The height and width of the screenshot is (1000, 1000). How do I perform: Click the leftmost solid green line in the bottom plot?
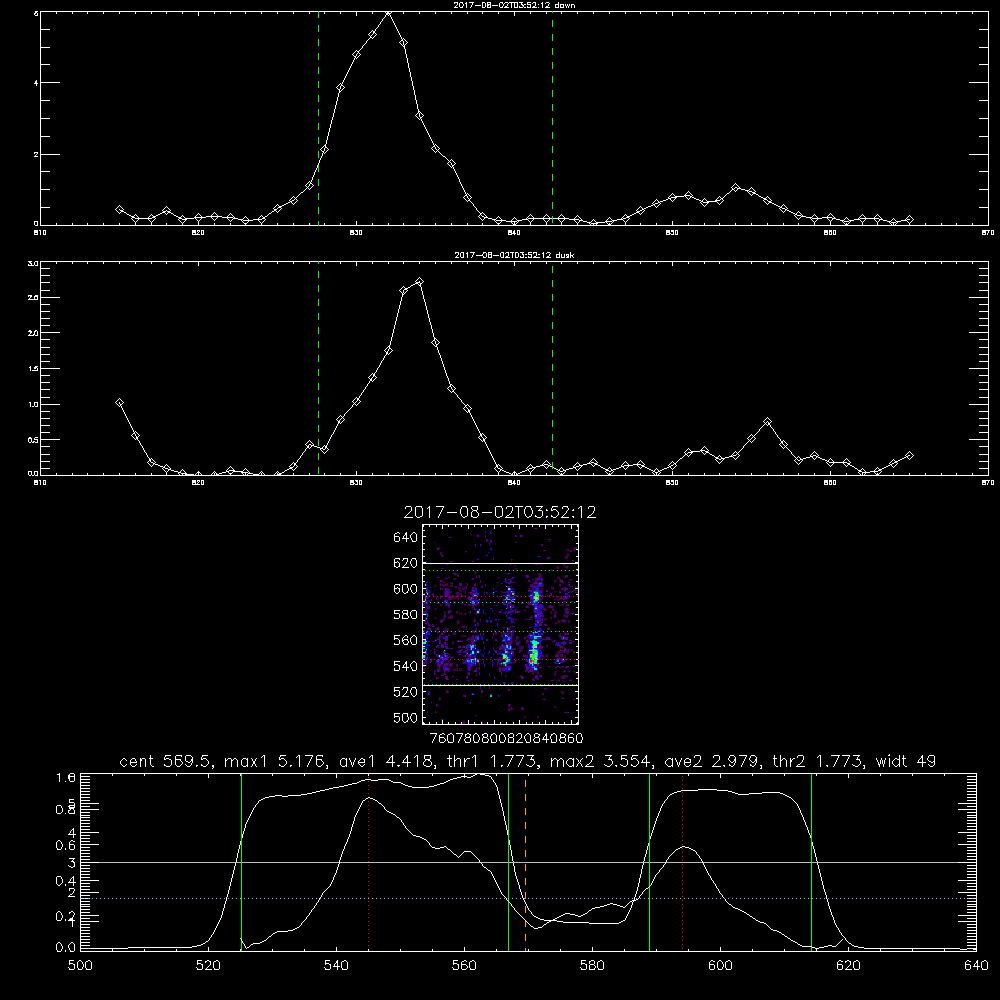point(241,862)
